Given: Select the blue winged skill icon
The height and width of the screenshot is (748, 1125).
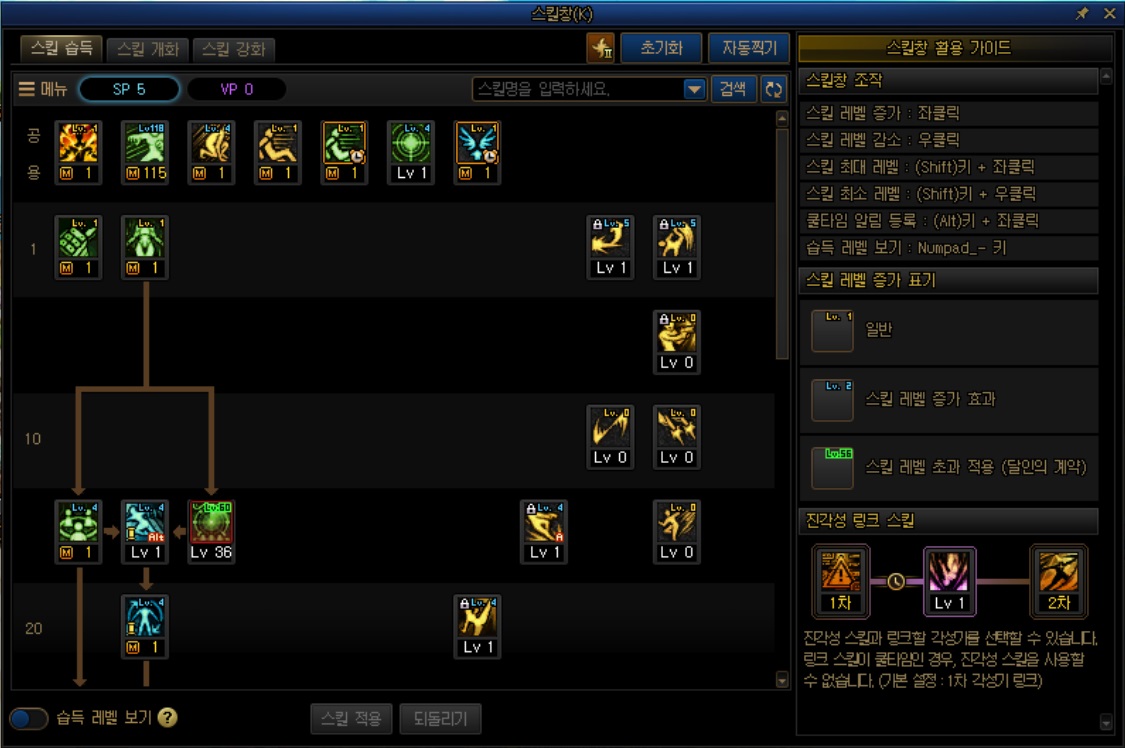Looking at the screenshot, I should pos(477,152).
